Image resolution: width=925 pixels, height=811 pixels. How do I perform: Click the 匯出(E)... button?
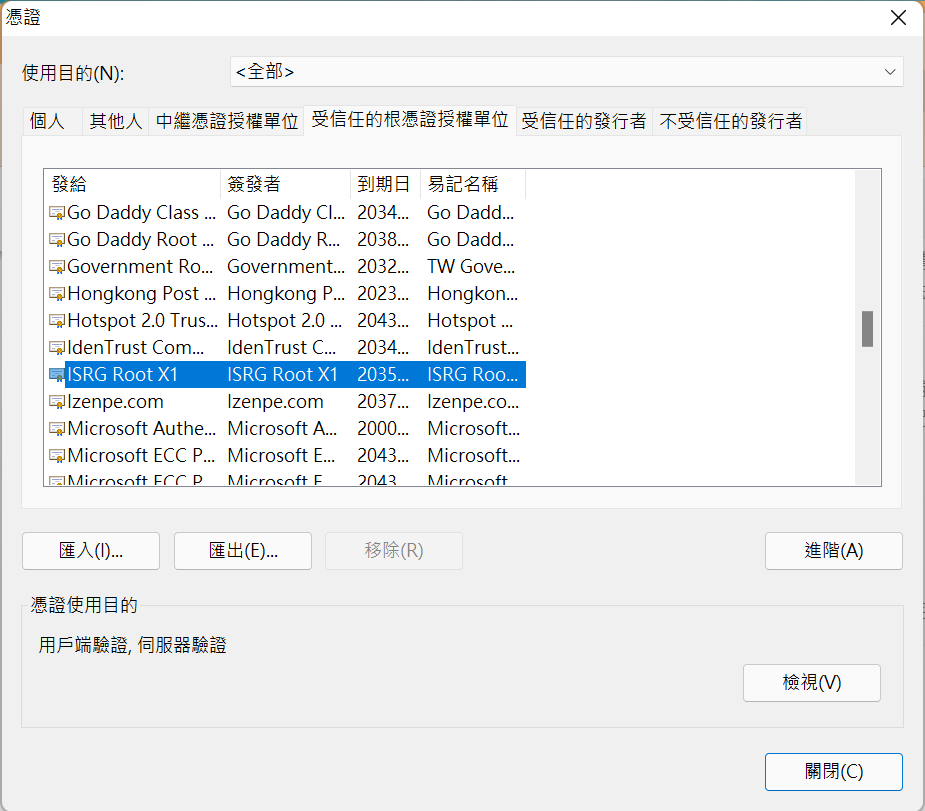[x=243, y=551]
